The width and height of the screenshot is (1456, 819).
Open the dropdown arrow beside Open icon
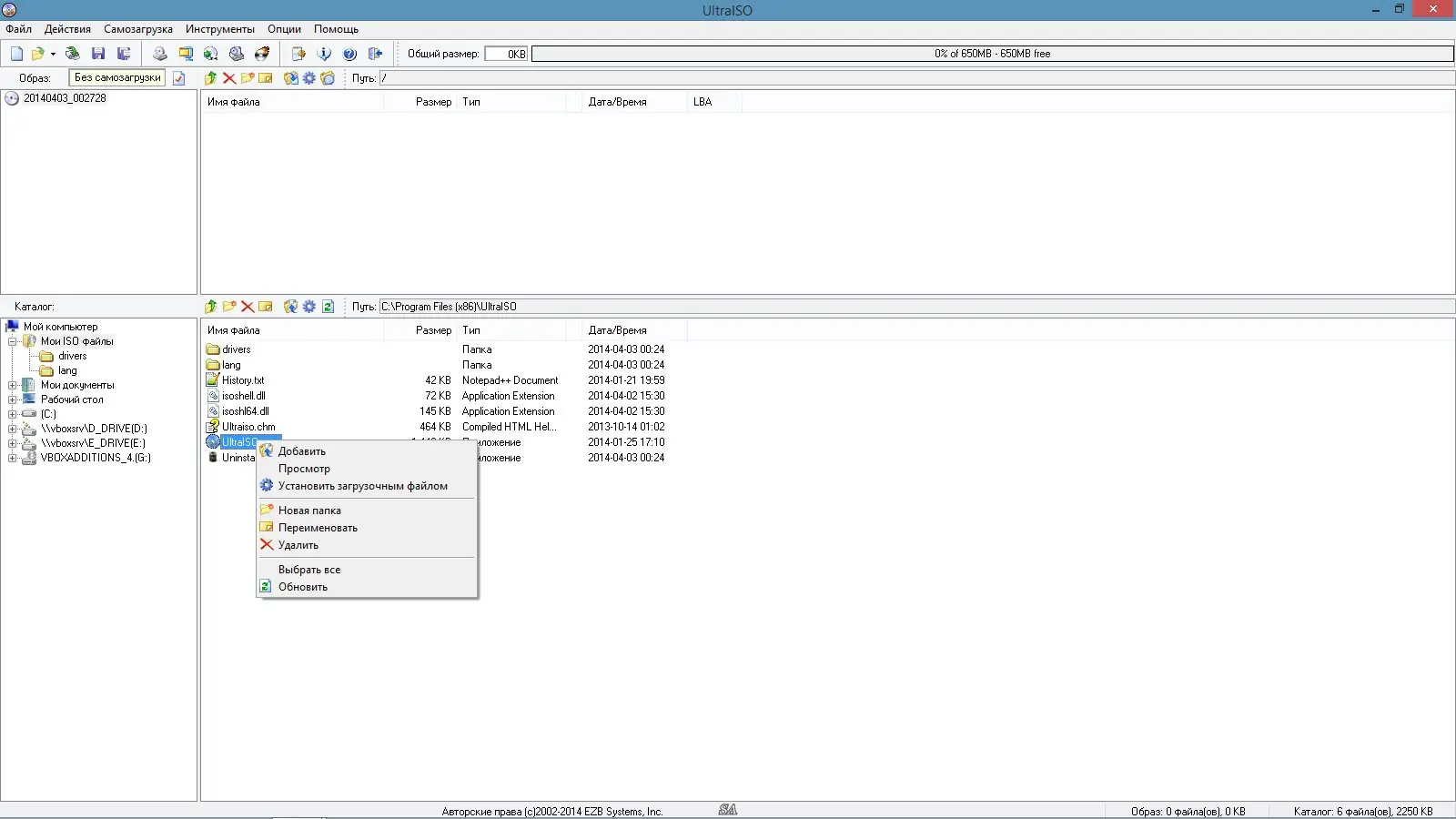point(53,53)
